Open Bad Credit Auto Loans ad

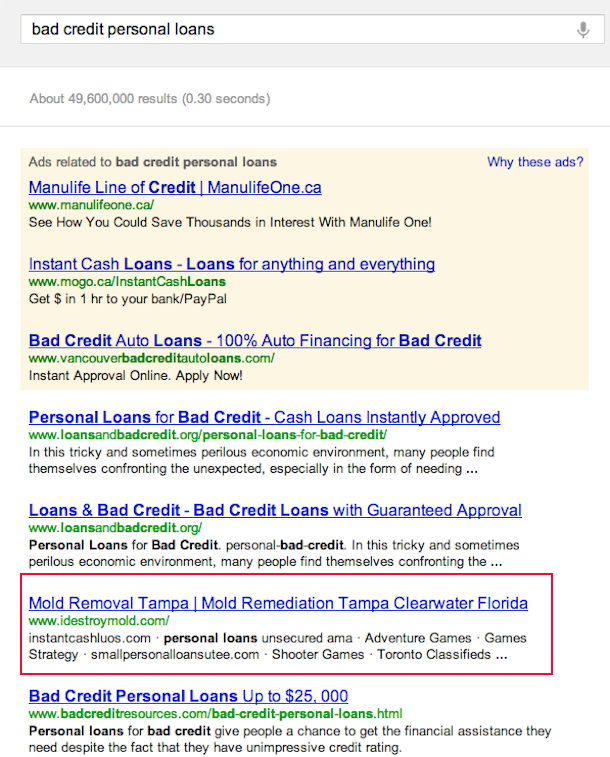click(255, 341)
